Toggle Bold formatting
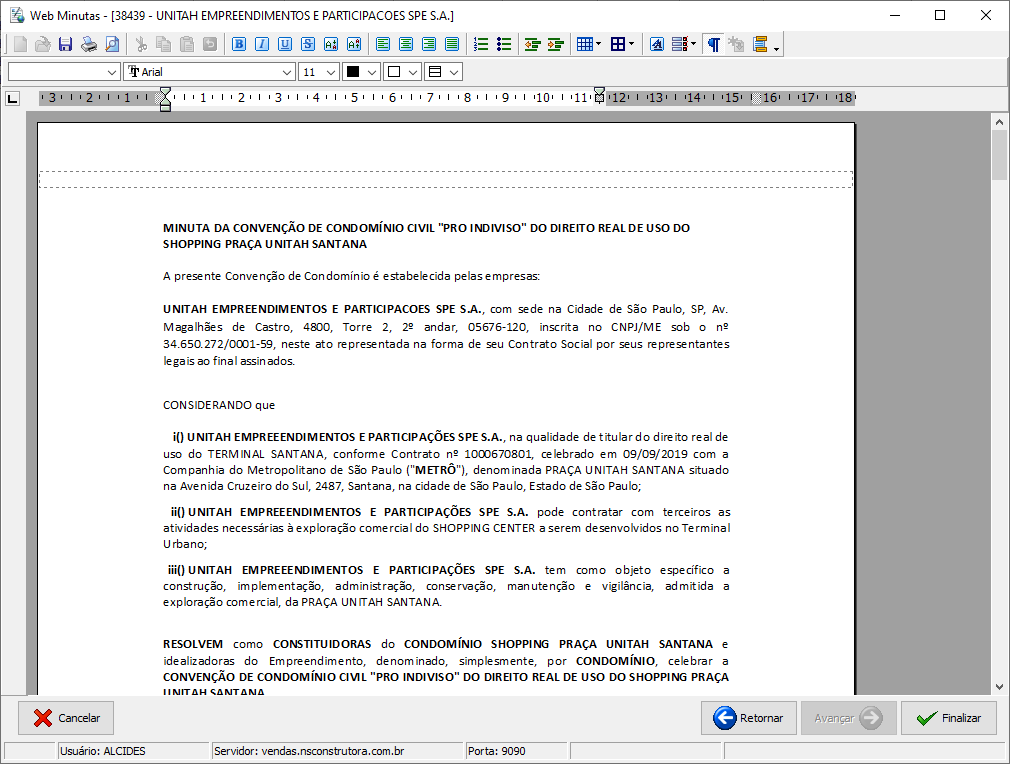Image resolution: width=1010 pixels, height=764 pixels. (x=239, y=44)
